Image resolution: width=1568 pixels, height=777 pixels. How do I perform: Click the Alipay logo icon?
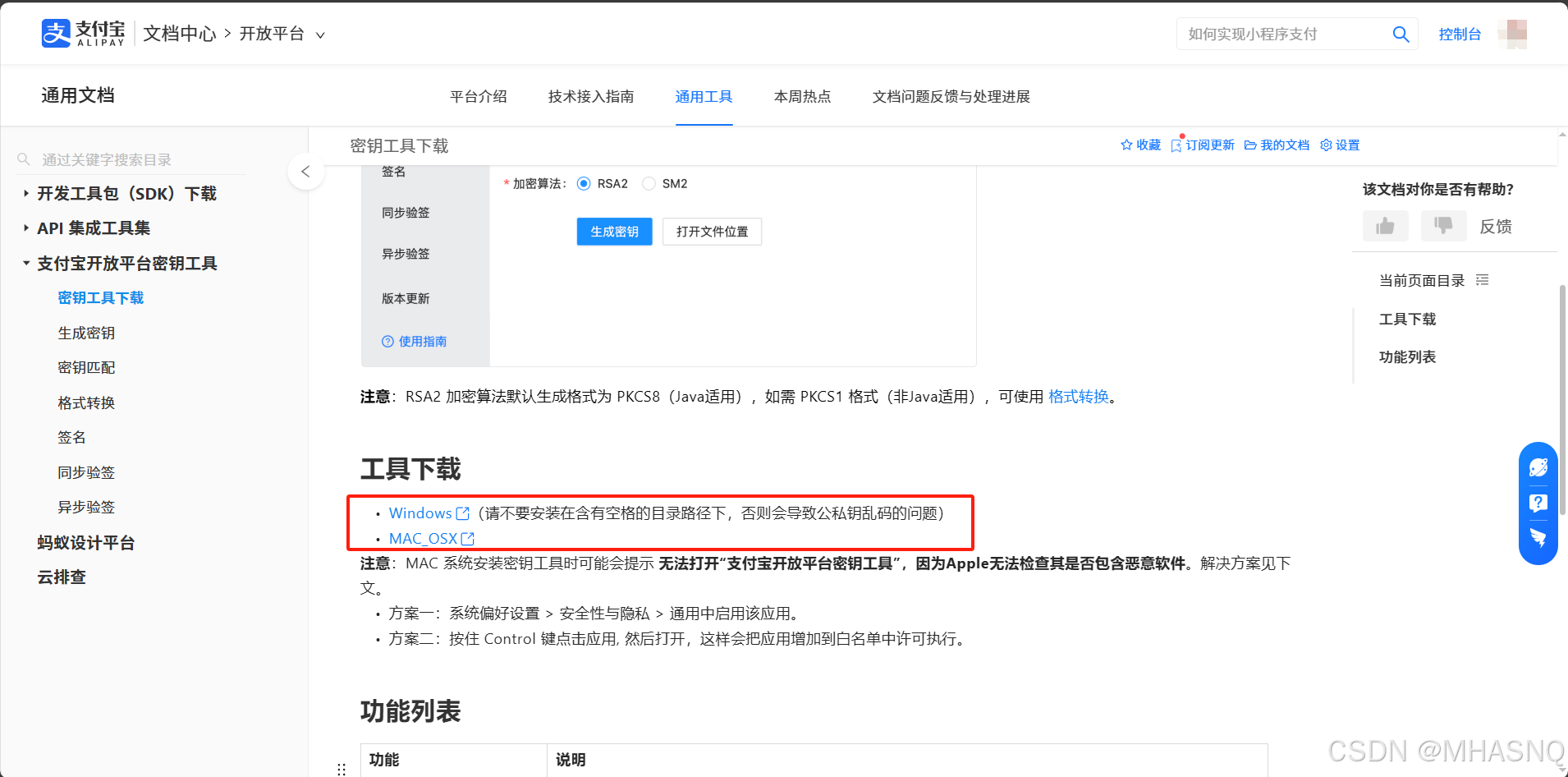pyautogui.click(x=56, y=34)
